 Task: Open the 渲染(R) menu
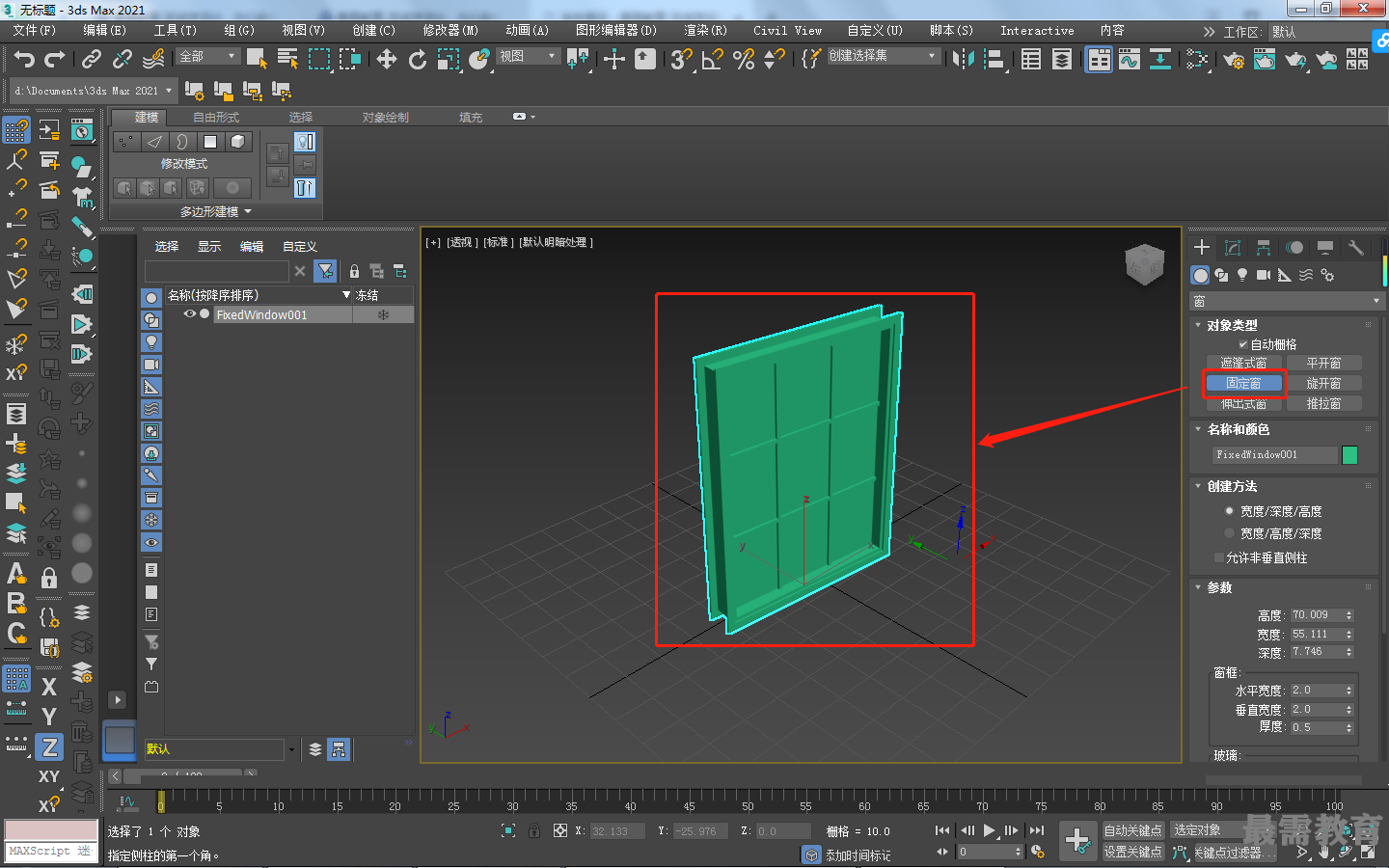coord(705,31)
